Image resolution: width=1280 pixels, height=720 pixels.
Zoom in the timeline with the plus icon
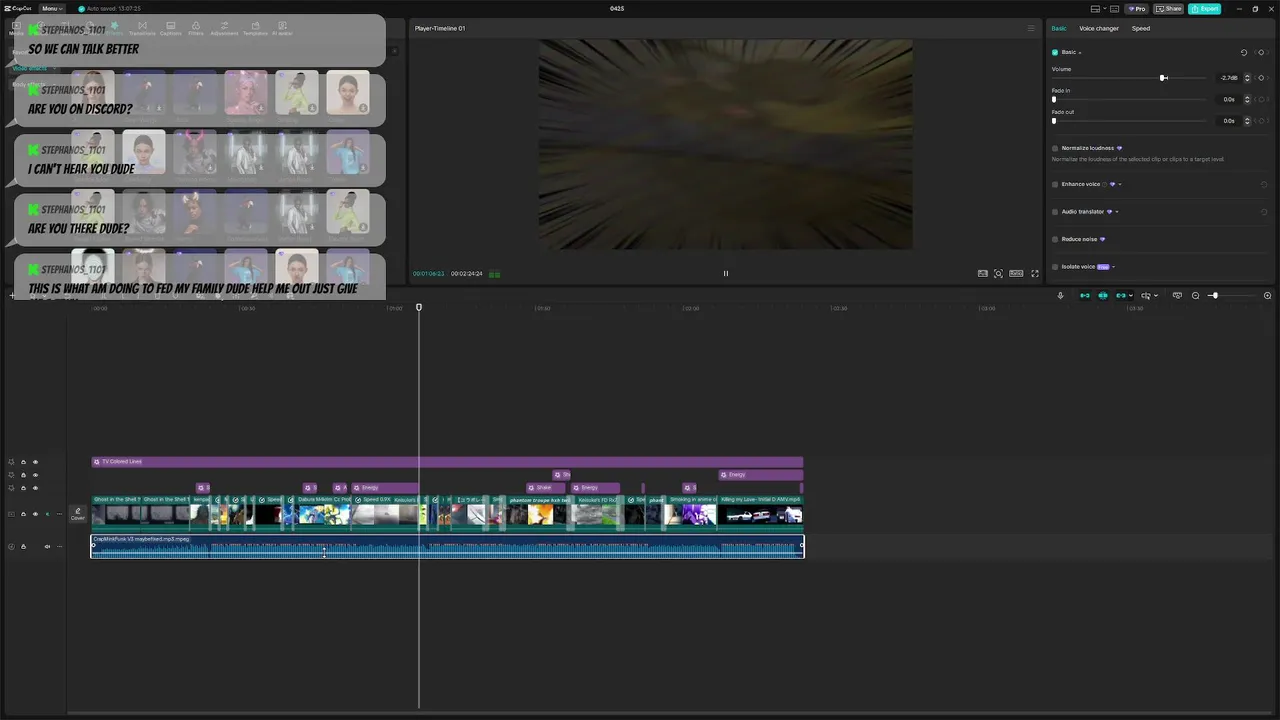[x=1268, y=296]
